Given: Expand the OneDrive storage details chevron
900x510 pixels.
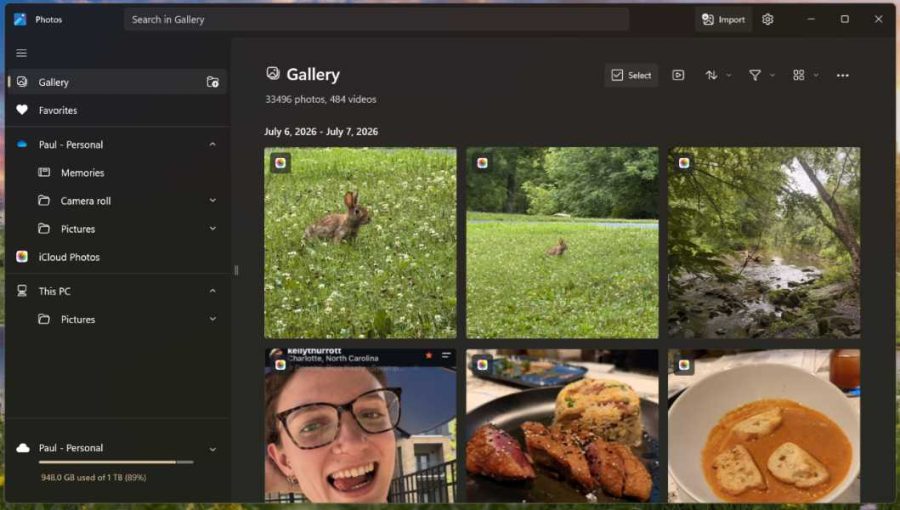Looking at the screenshot, I should [x=212, y=449].
